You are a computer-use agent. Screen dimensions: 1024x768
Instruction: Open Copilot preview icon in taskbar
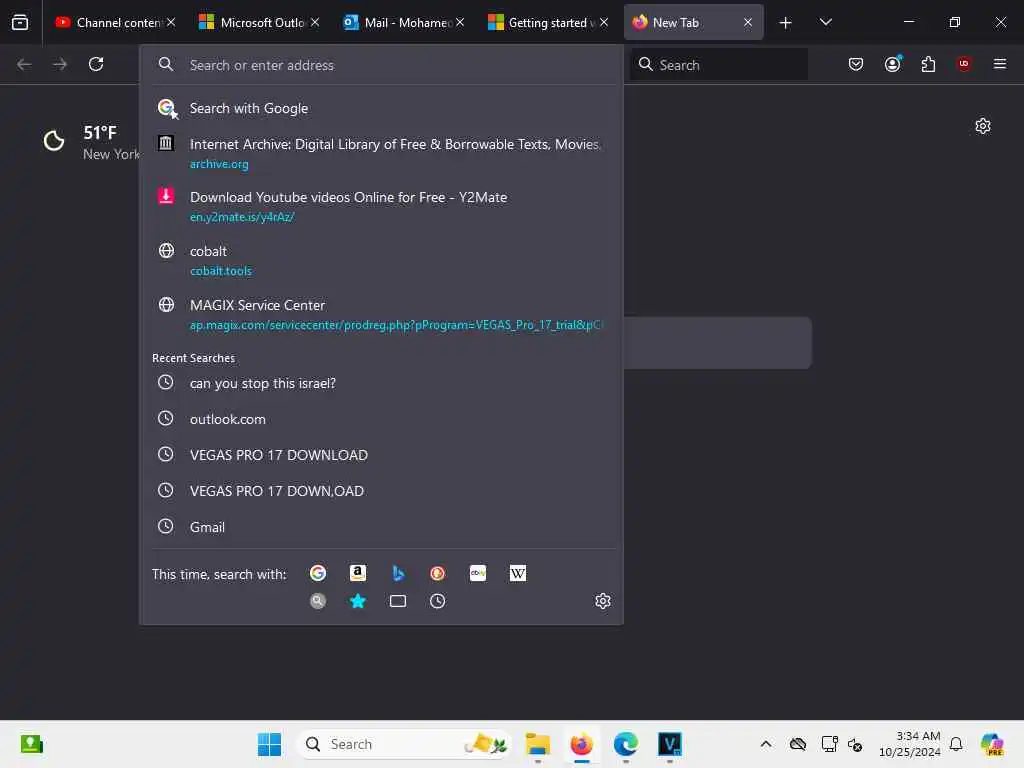[x=992, y=744]
